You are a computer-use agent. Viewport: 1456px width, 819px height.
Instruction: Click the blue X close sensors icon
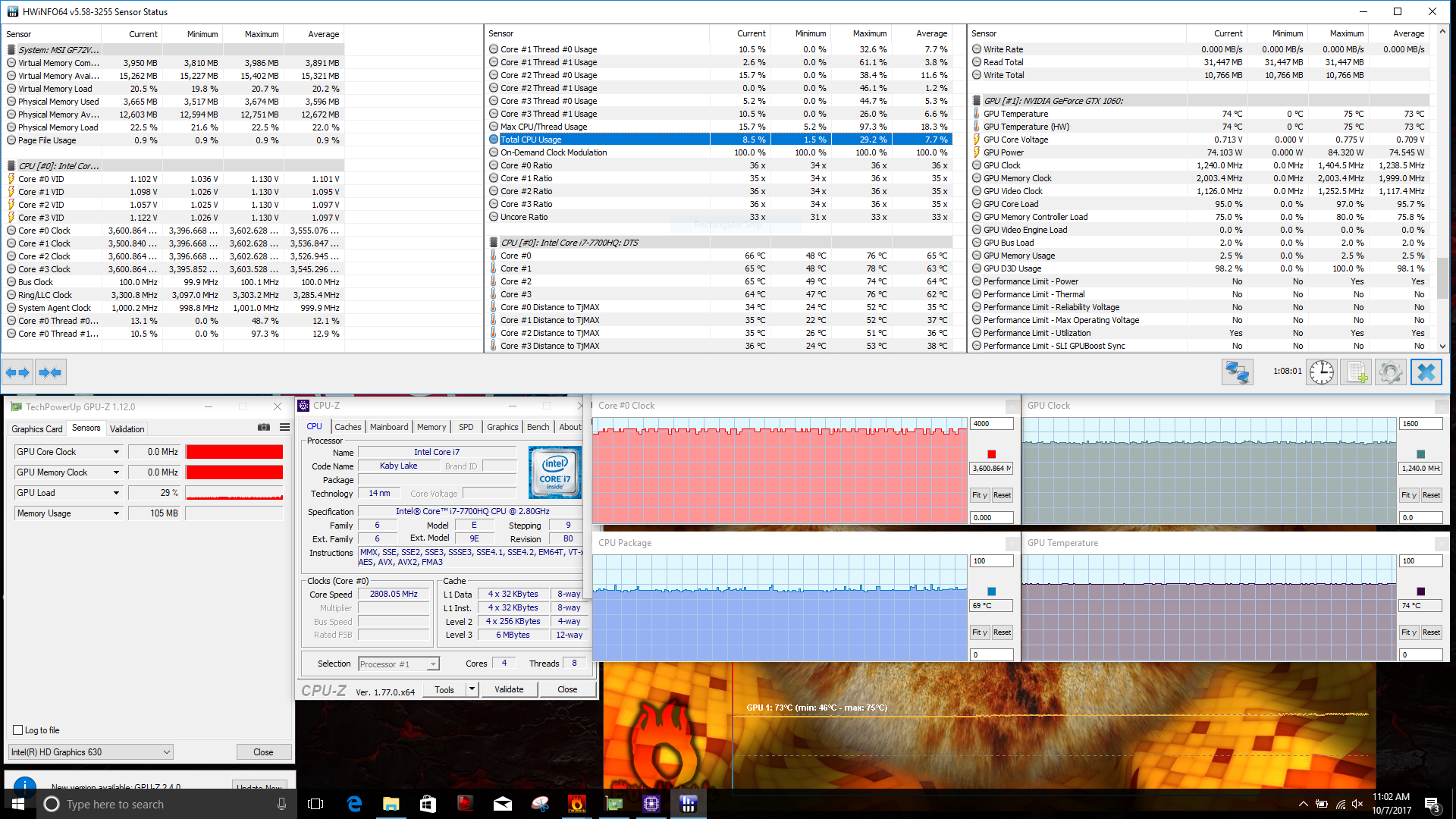tap(1426, 372)
